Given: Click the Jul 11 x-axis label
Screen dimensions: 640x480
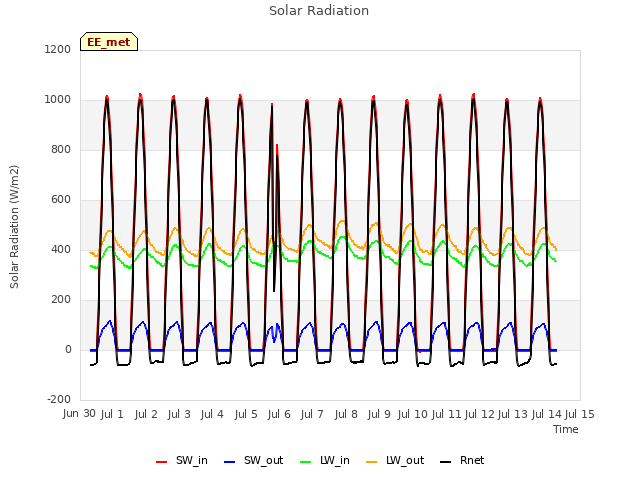Looking at the screenshot, I should click(446, 414).
